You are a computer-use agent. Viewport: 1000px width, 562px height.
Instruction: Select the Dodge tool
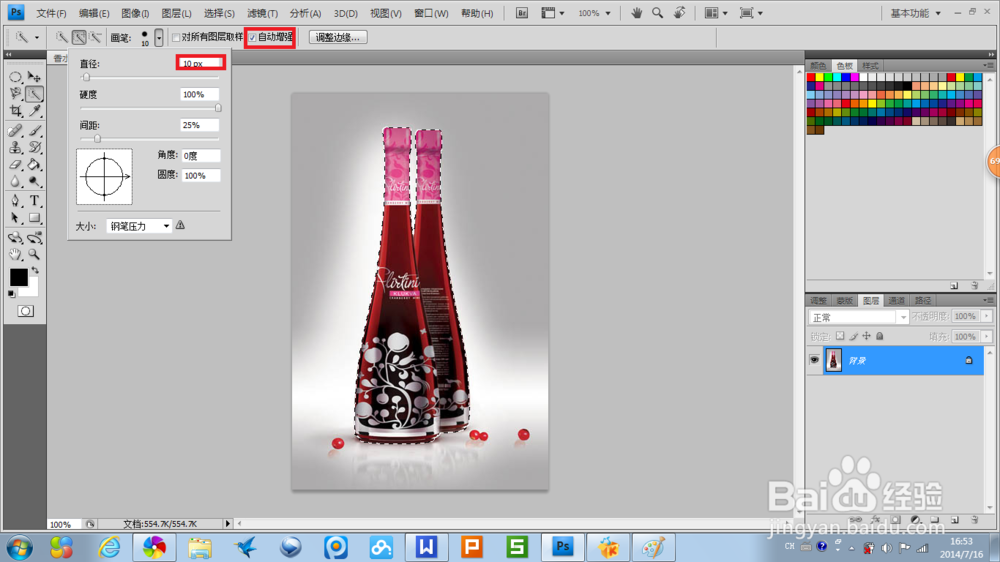click(34, 182)
